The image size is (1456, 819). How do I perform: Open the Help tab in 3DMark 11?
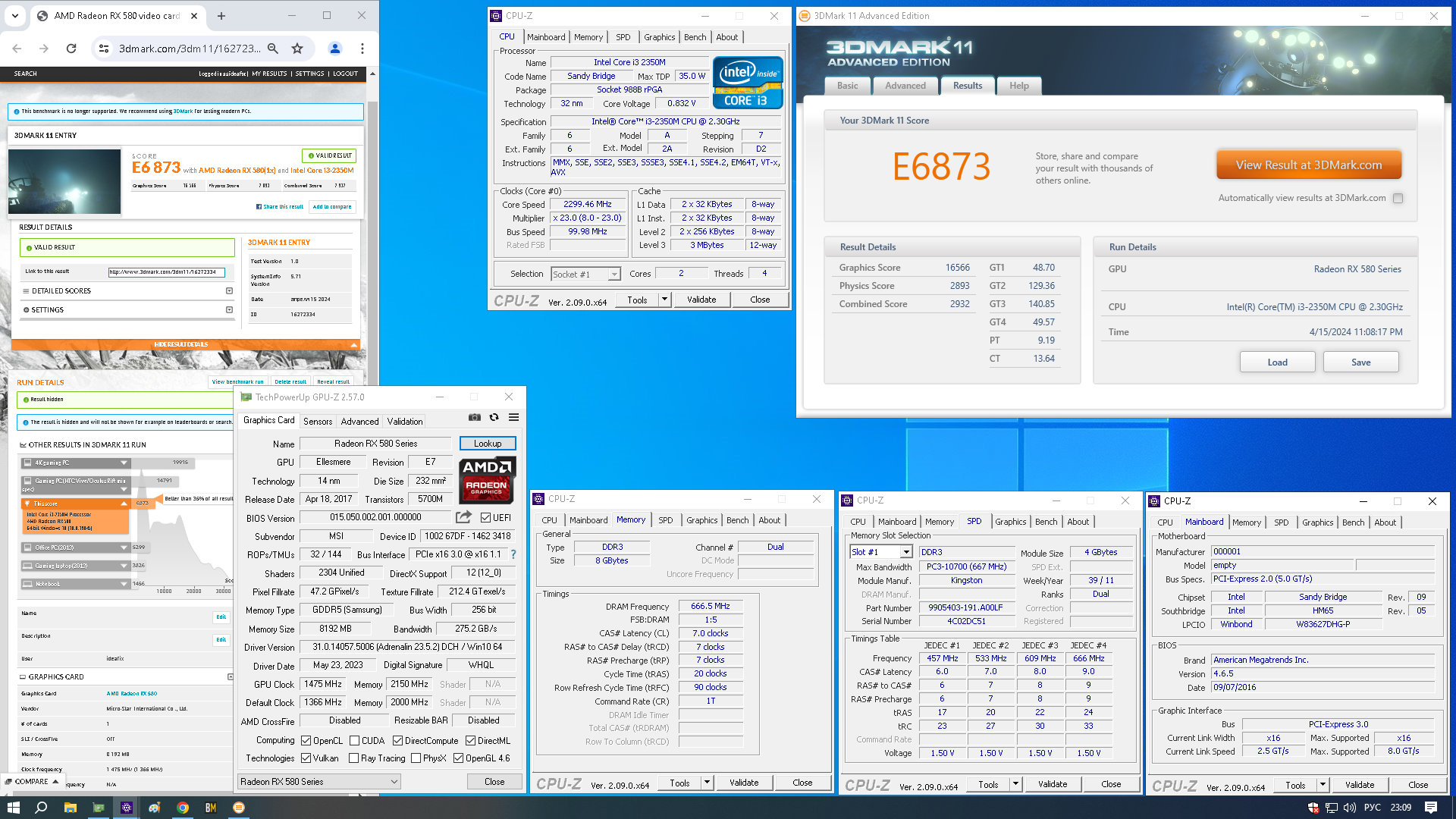point(1018,86)
